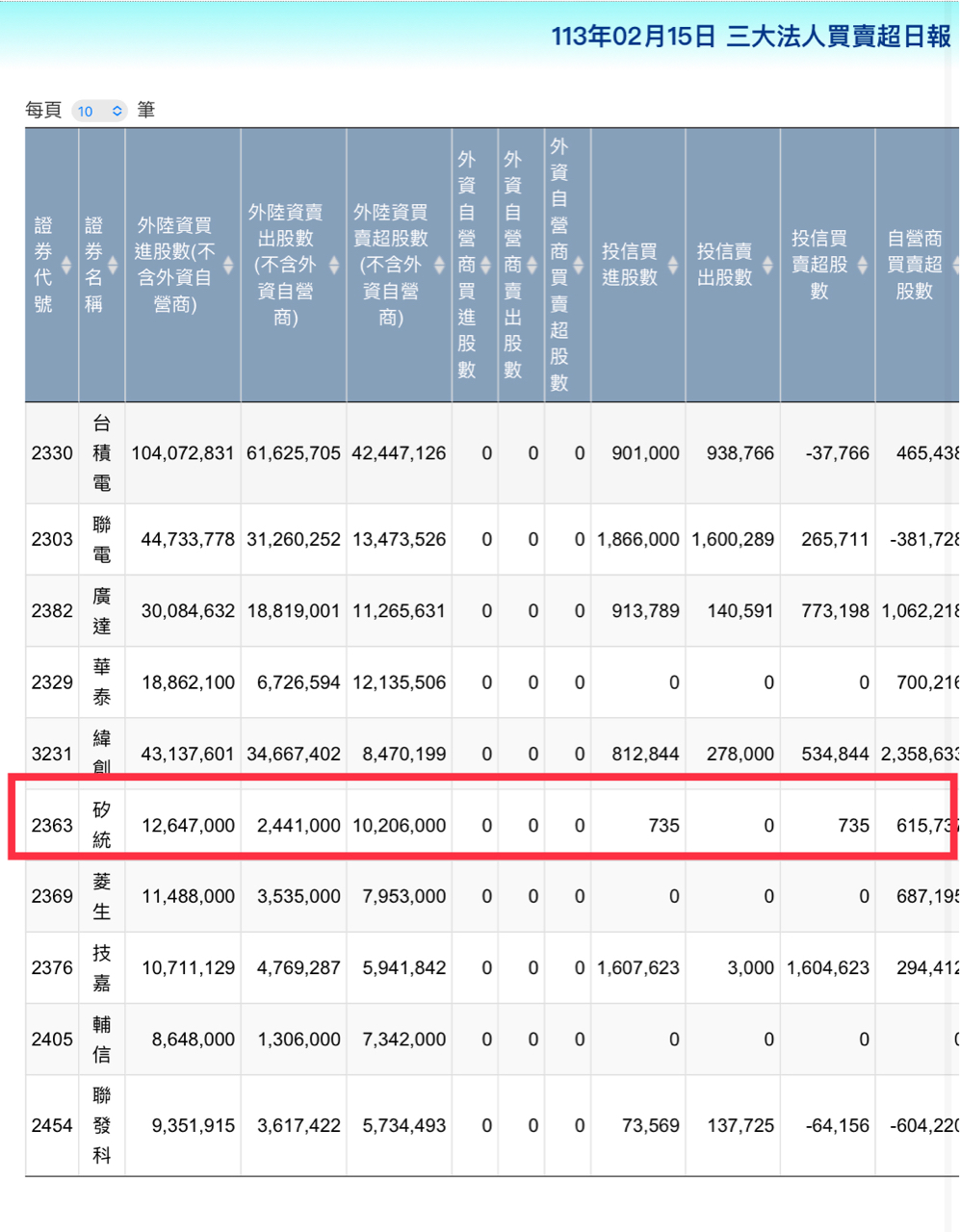Image resolution: width=960 pixels, height=1232 pixels.
Task: Select stock name 矽統 cell
Action: [x=102, y=826]
